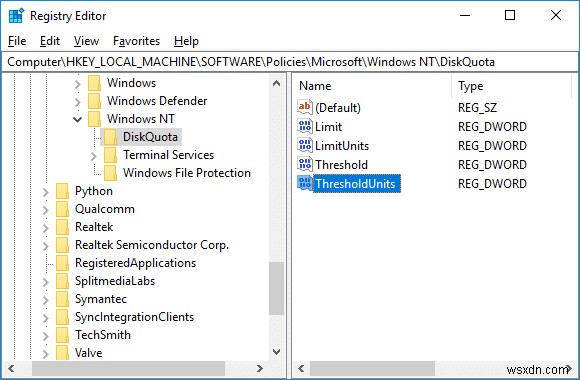580x380 pixels.
Task: Click the SplitmediaLabs folder icon
Action: (x=63, y=281)
